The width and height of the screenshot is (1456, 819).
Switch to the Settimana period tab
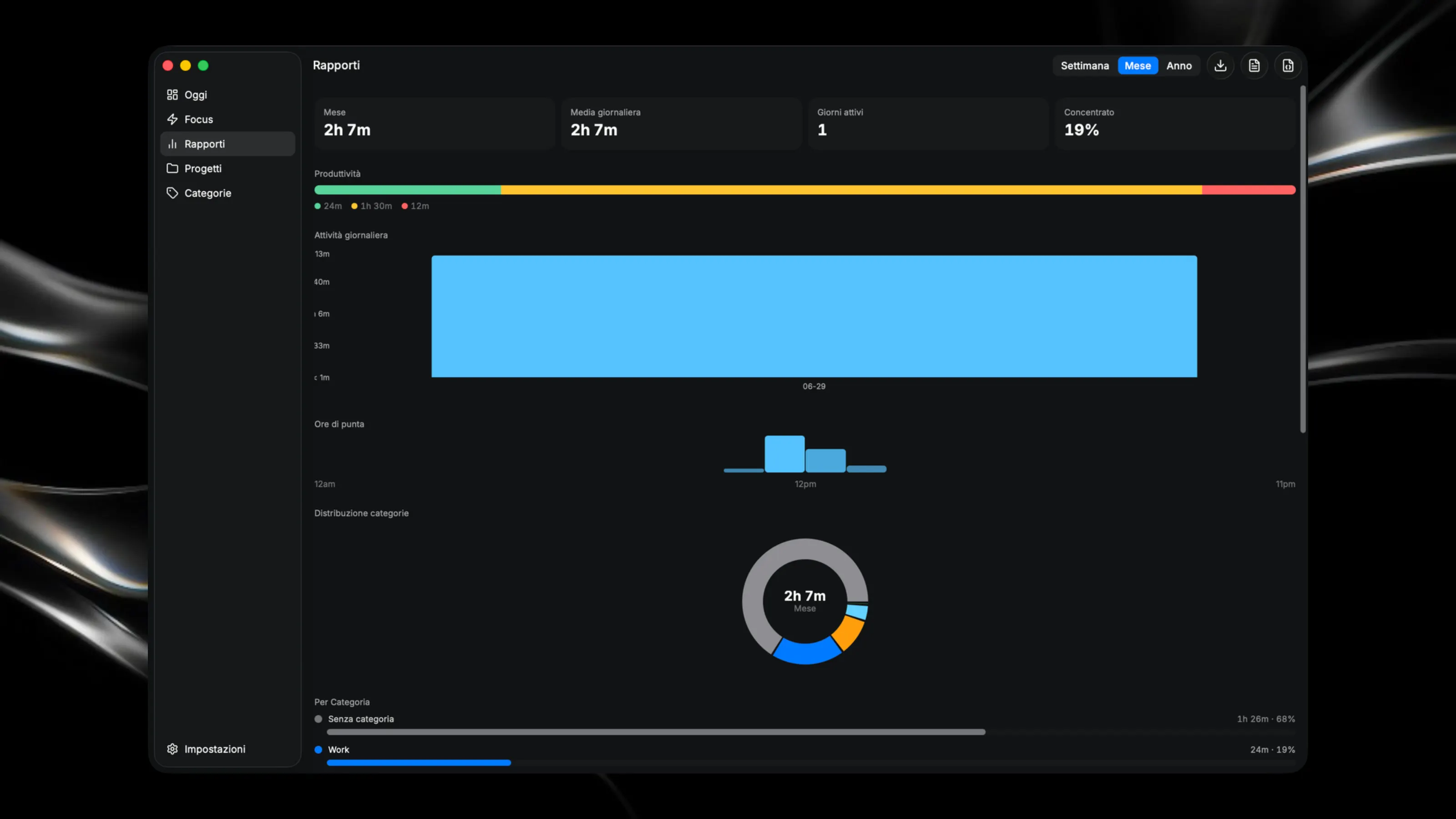pyautogui.click(x=1085, y=66)
